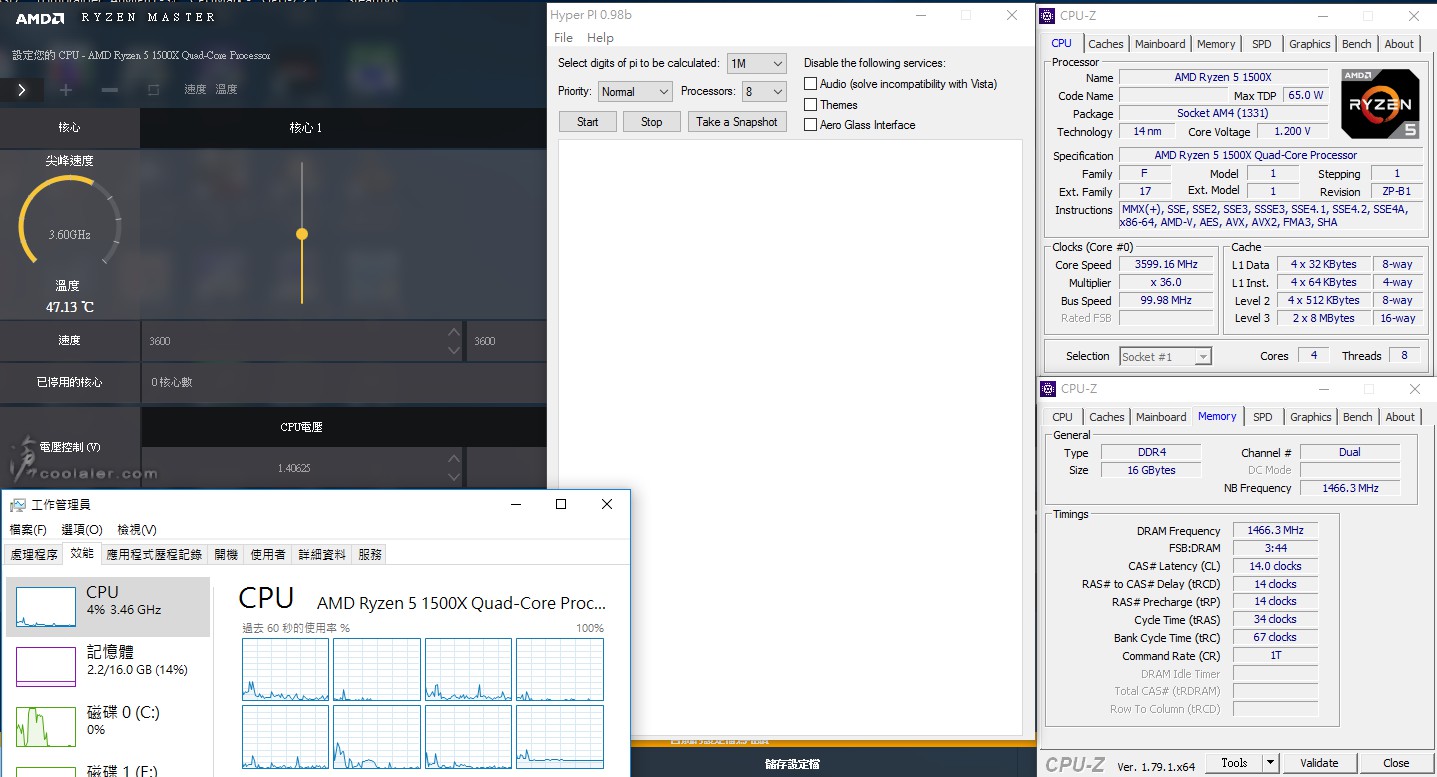Open the Priority Normal dropdown
The height and width of the screenshot is (777, 1437).
(x=635, y=91)
